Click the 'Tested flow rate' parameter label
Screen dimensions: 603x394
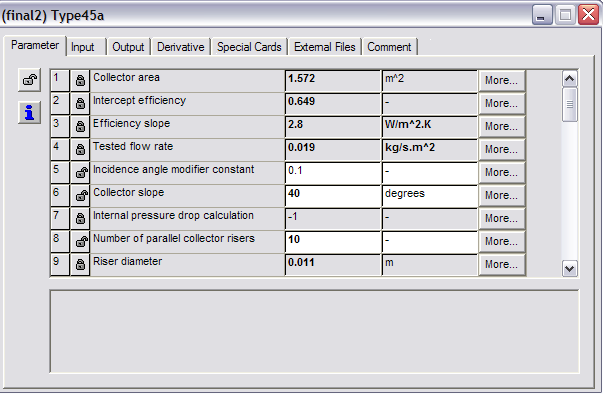tap(133, 146)
